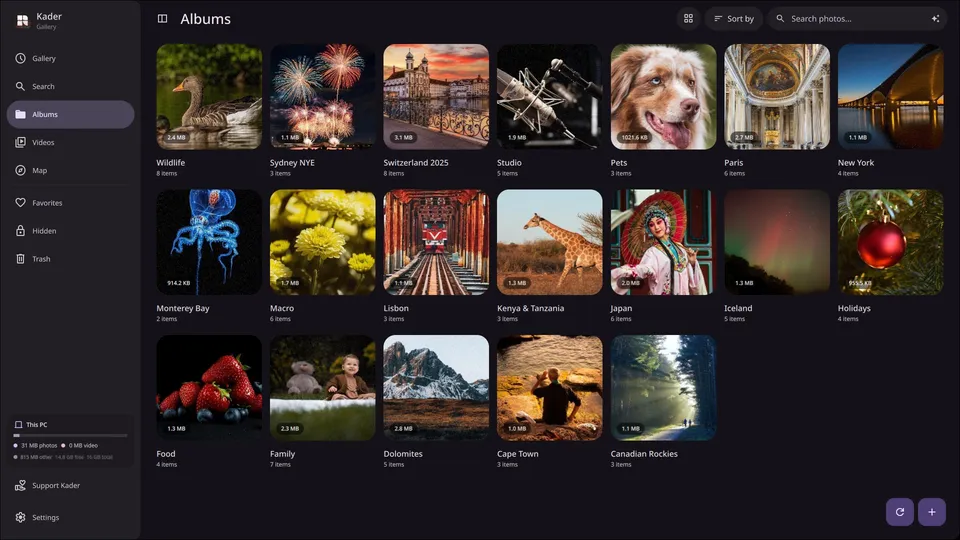Open the Holidays ornament album
960x540 pixels.
890,242
